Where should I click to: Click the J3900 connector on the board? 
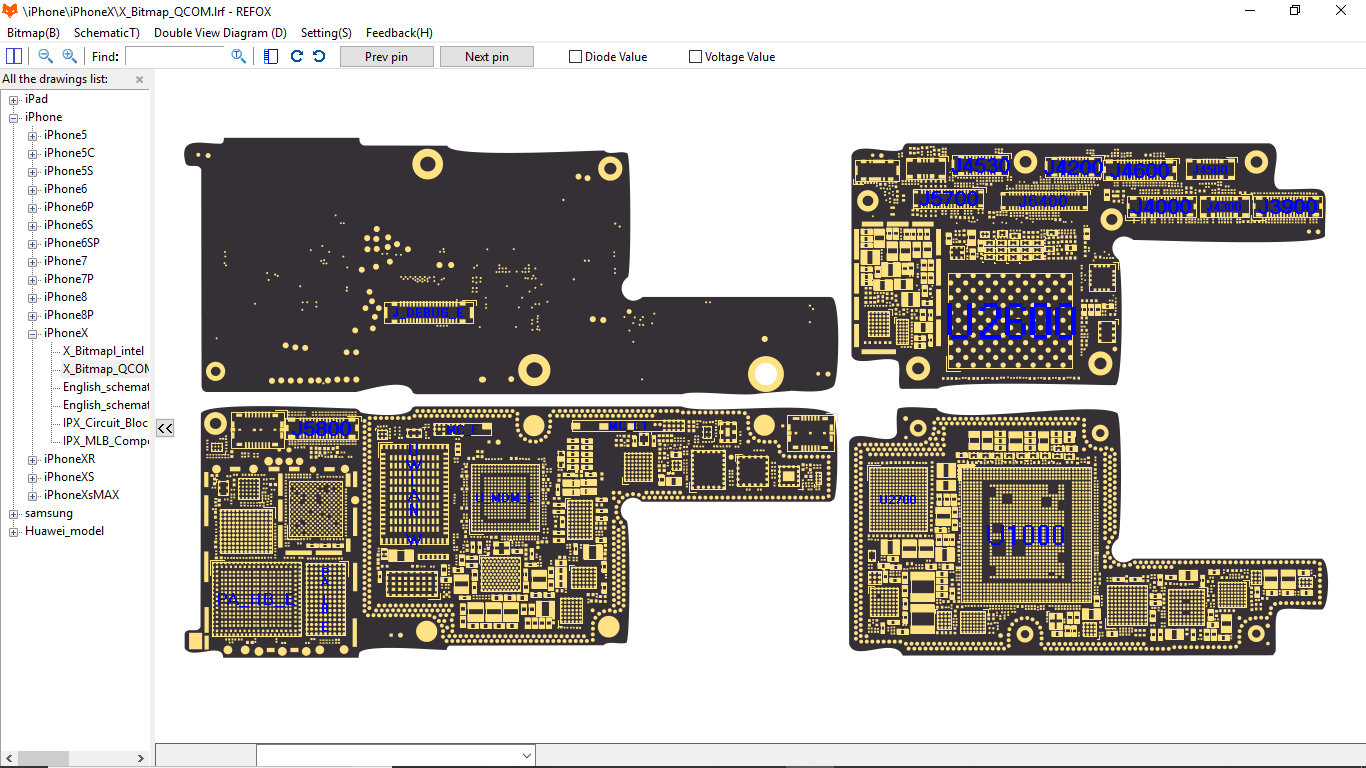(x=1289, y=207)
